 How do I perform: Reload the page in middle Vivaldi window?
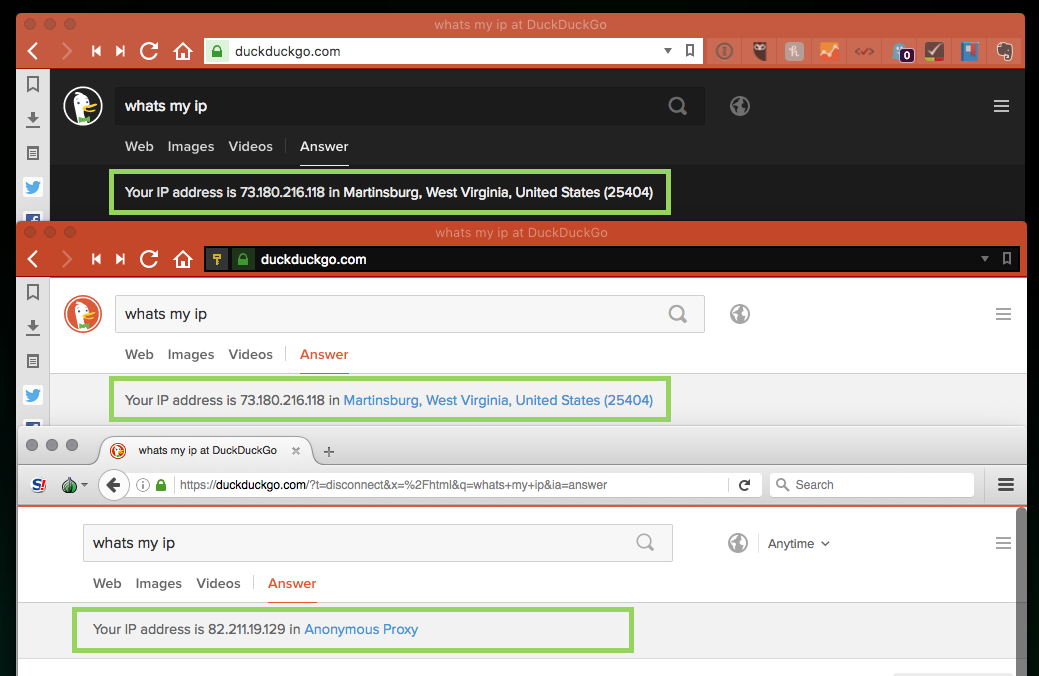[149, 259]
